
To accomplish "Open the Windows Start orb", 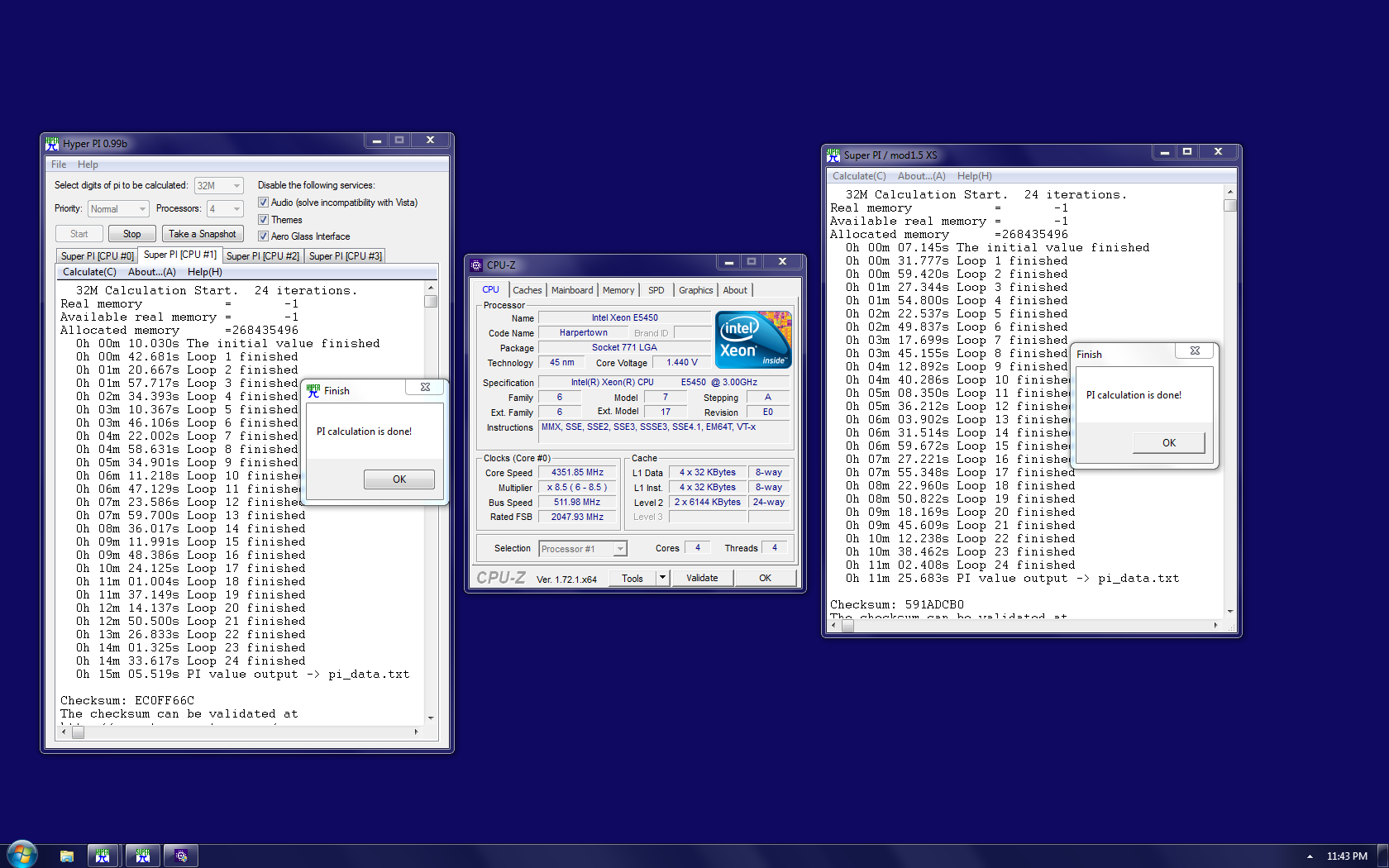I will pyautogui.click(x=22, y=856).
